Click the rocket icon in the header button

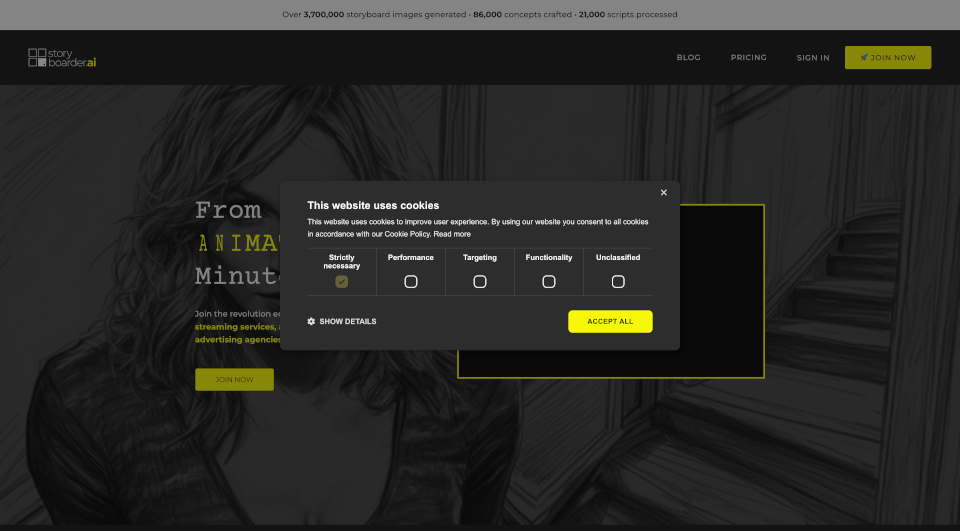pyautogui.click(x=864, y=58)
